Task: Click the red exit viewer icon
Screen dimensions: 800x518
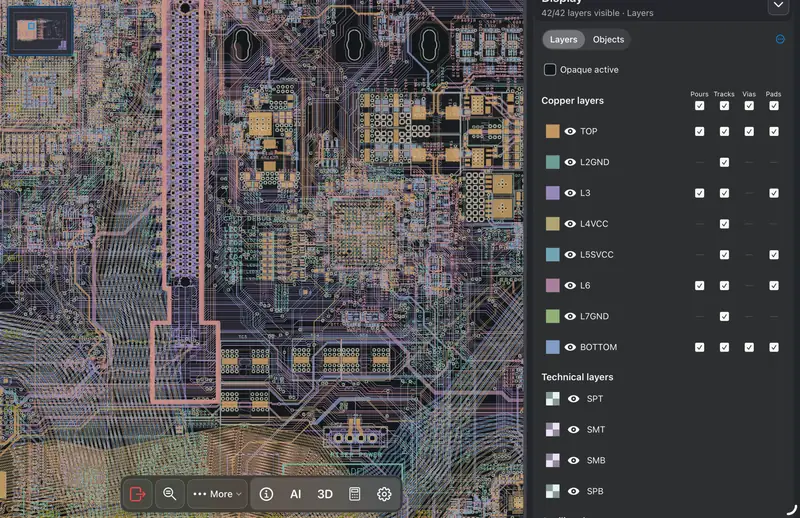Action: point(137,494)
